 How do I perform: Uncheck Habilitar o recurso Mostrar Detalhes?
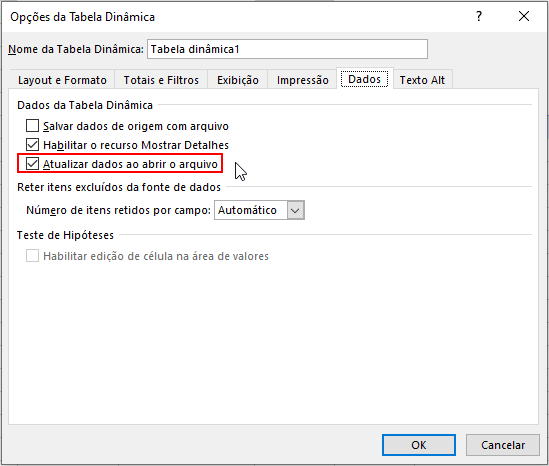[32, 145]
